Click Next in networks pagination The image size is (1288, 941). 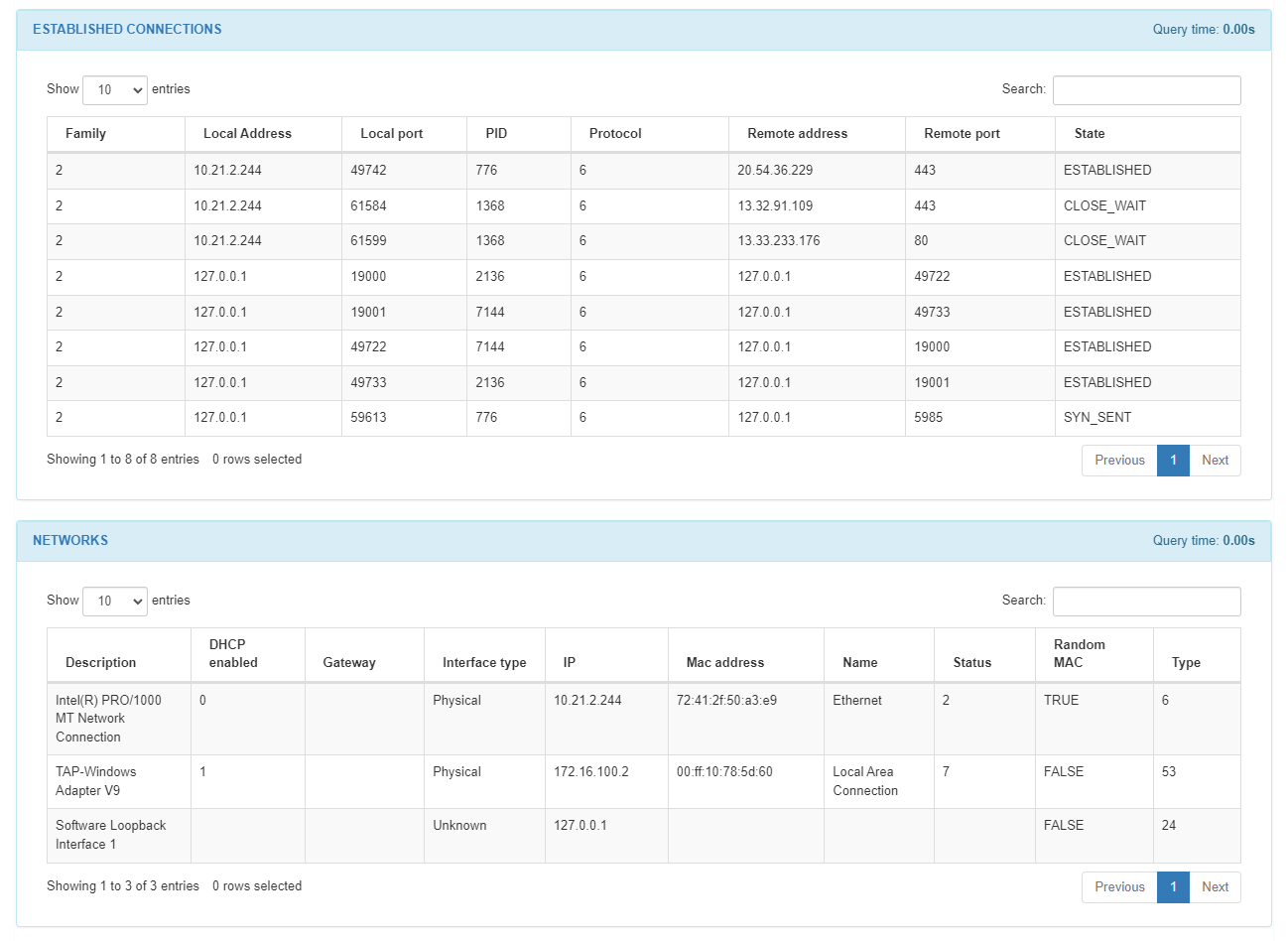(1215, 887)
